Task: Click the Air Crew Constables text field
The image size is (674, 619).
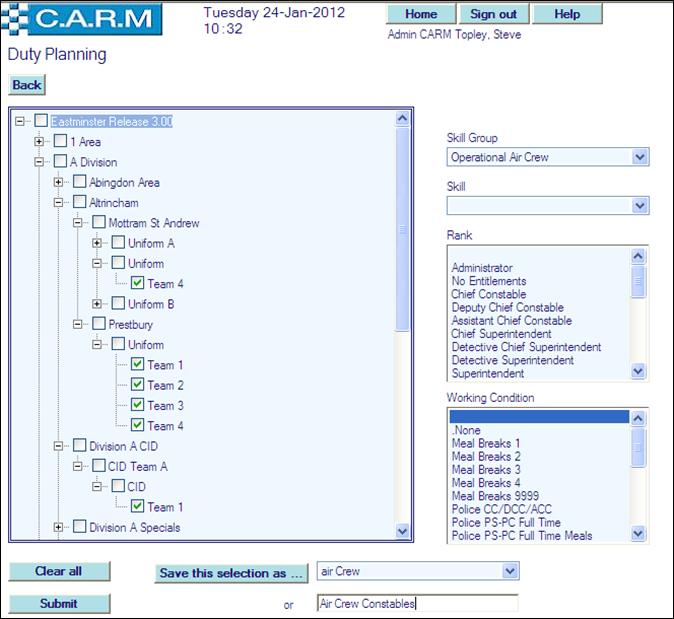Action: [x=417, y=603]
